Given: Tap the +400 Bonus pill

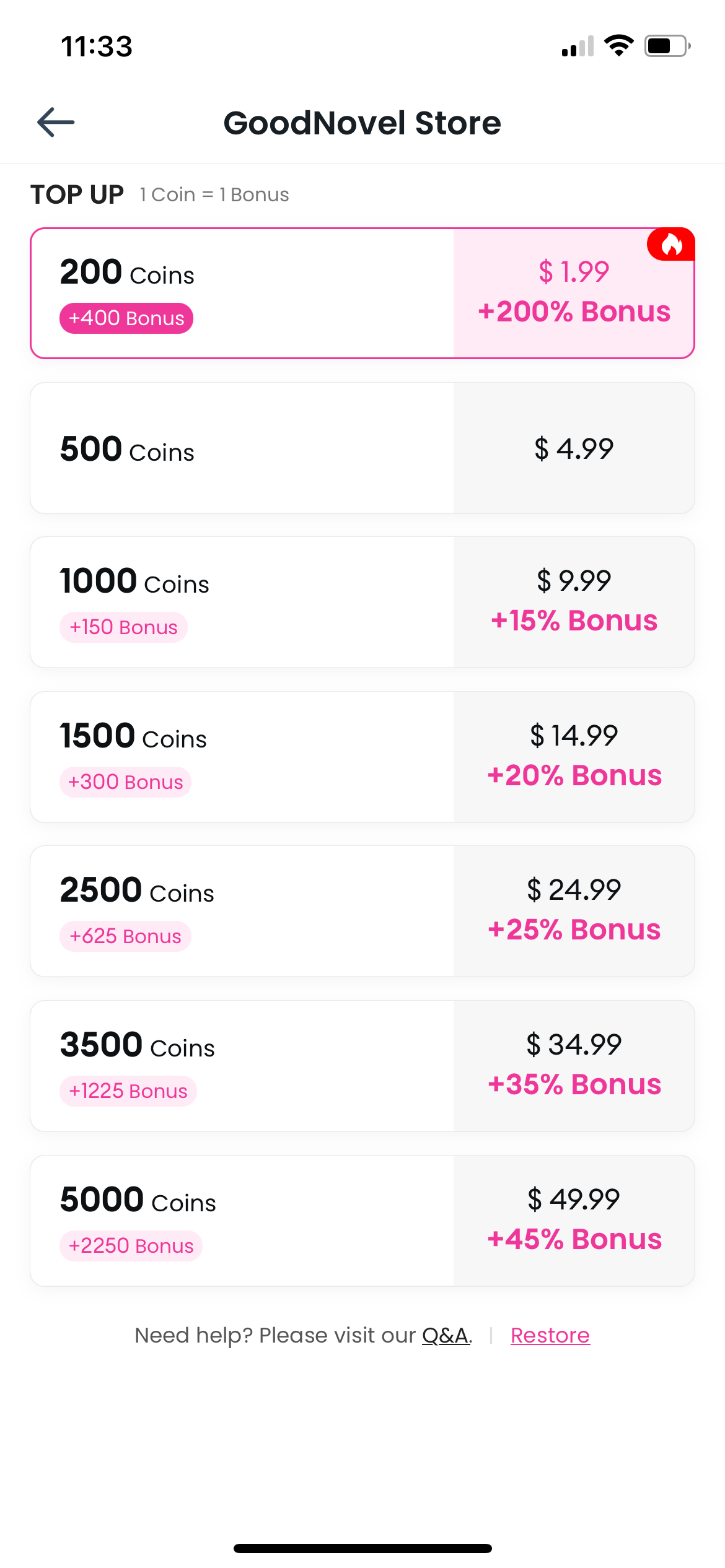Looking at the screenshot, I should point(126,318).
